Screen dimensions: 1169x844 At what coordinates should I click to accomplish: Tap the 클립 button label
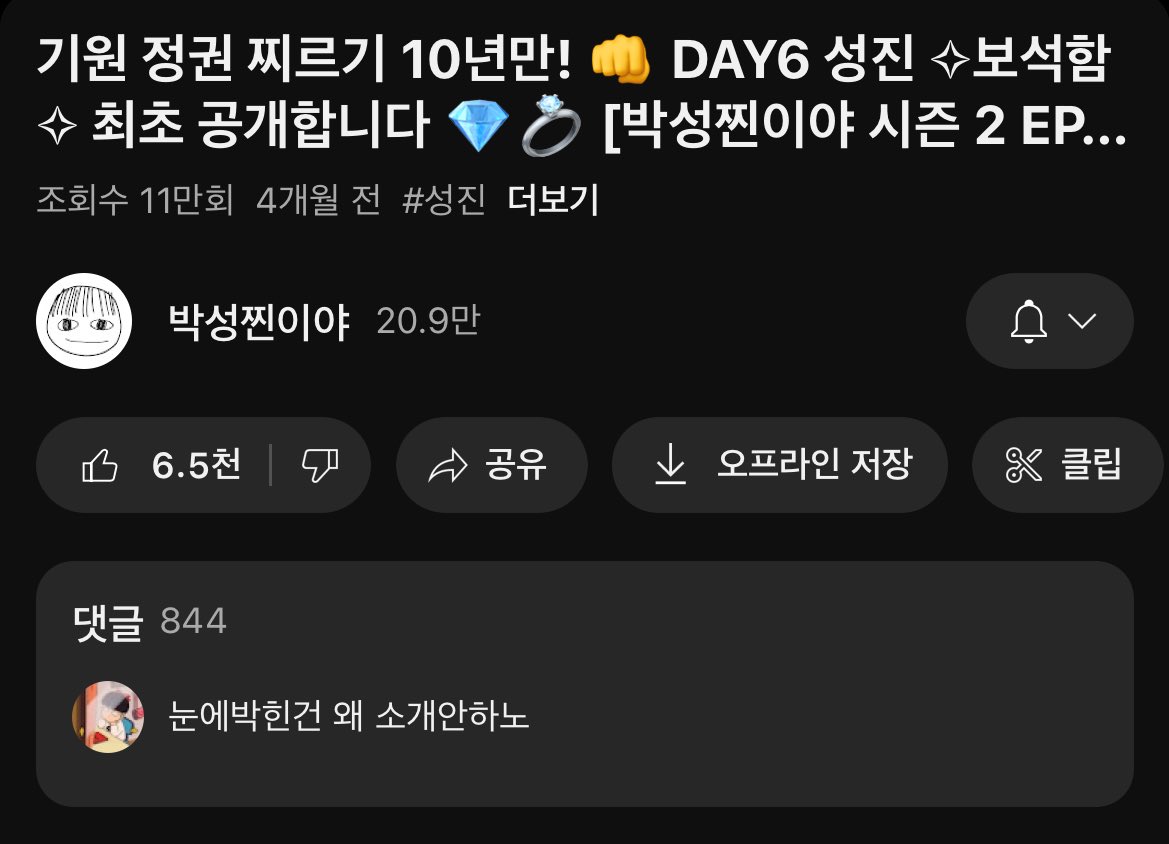[x=1091, y=464]
